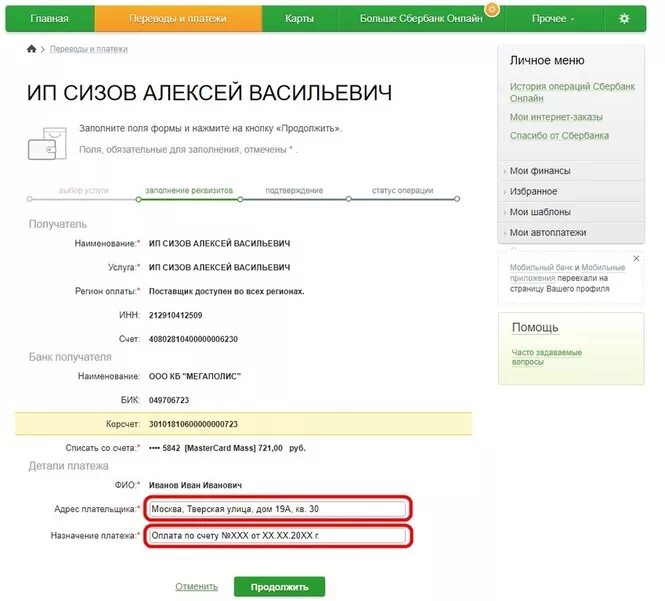Go home via breadcrumb house icon

click(x=31, y=49)
